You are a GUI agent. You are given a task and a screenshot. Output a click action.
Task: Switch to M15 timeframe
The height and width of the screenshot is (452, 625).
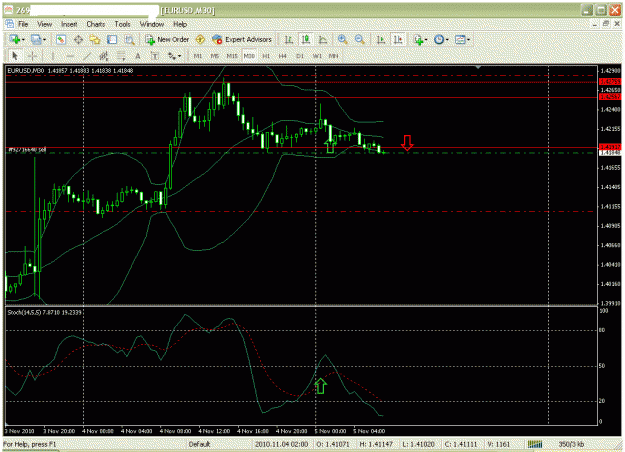[232, 56]
